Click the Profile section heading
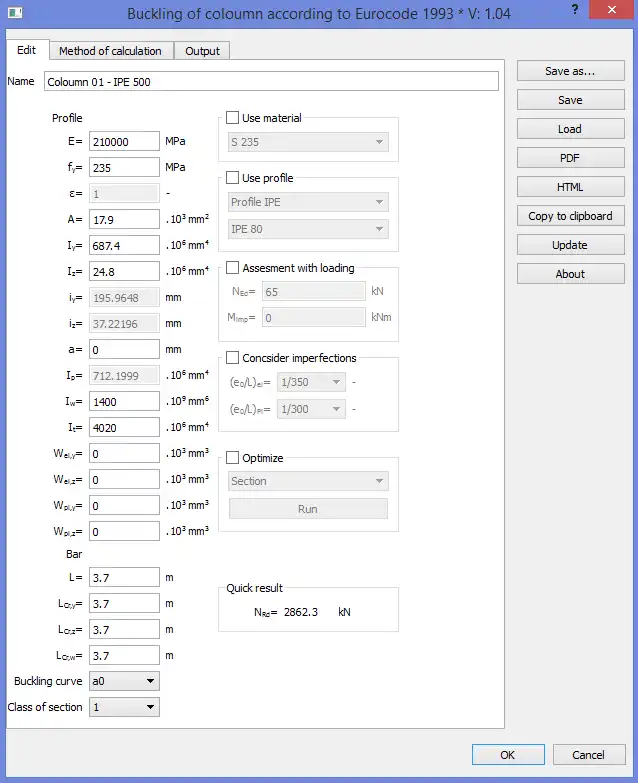 67,118
